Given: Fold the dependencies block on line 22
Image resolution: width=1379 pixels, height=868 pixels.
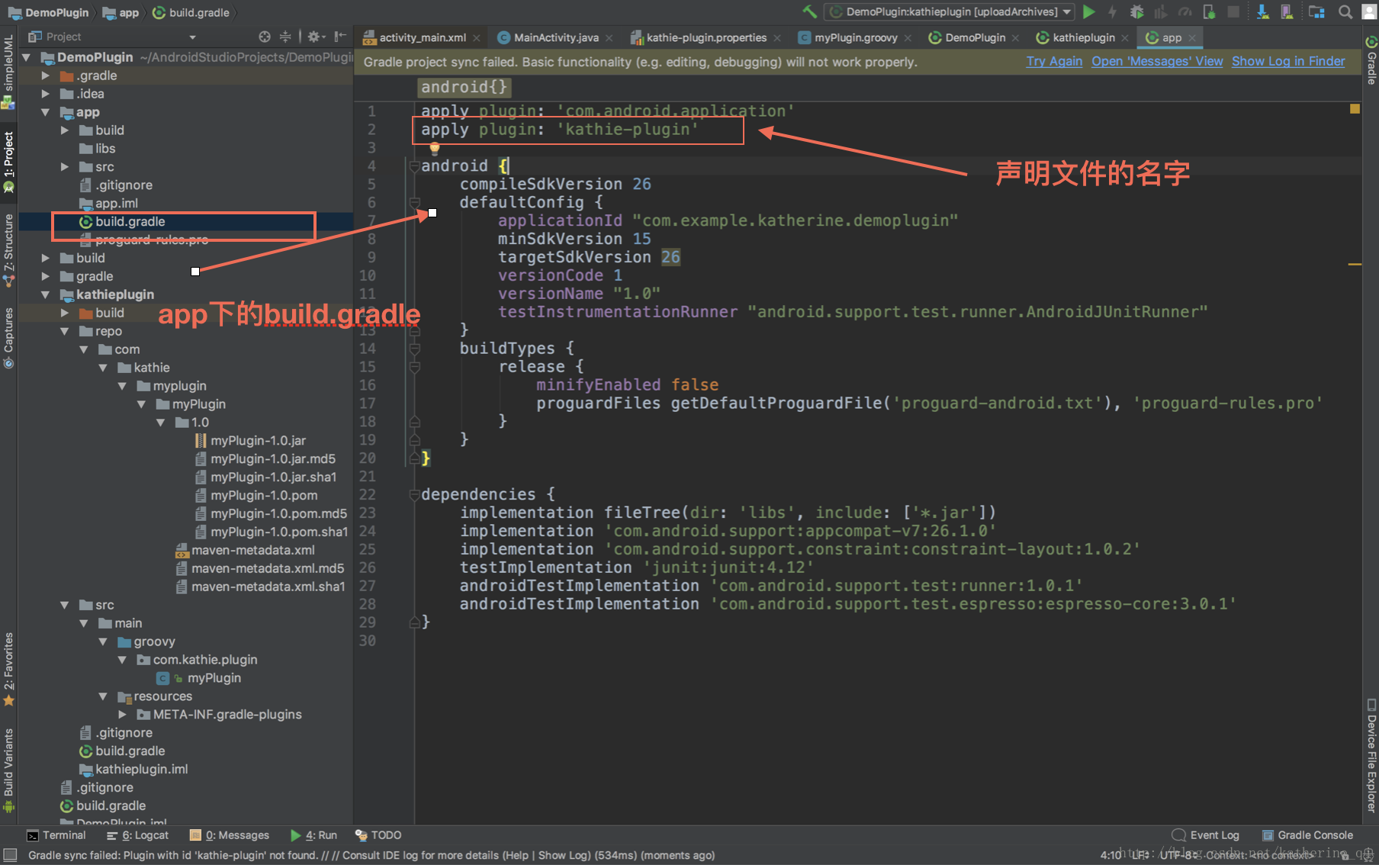Looking at the screenshot, I should (x=414, y=494).
